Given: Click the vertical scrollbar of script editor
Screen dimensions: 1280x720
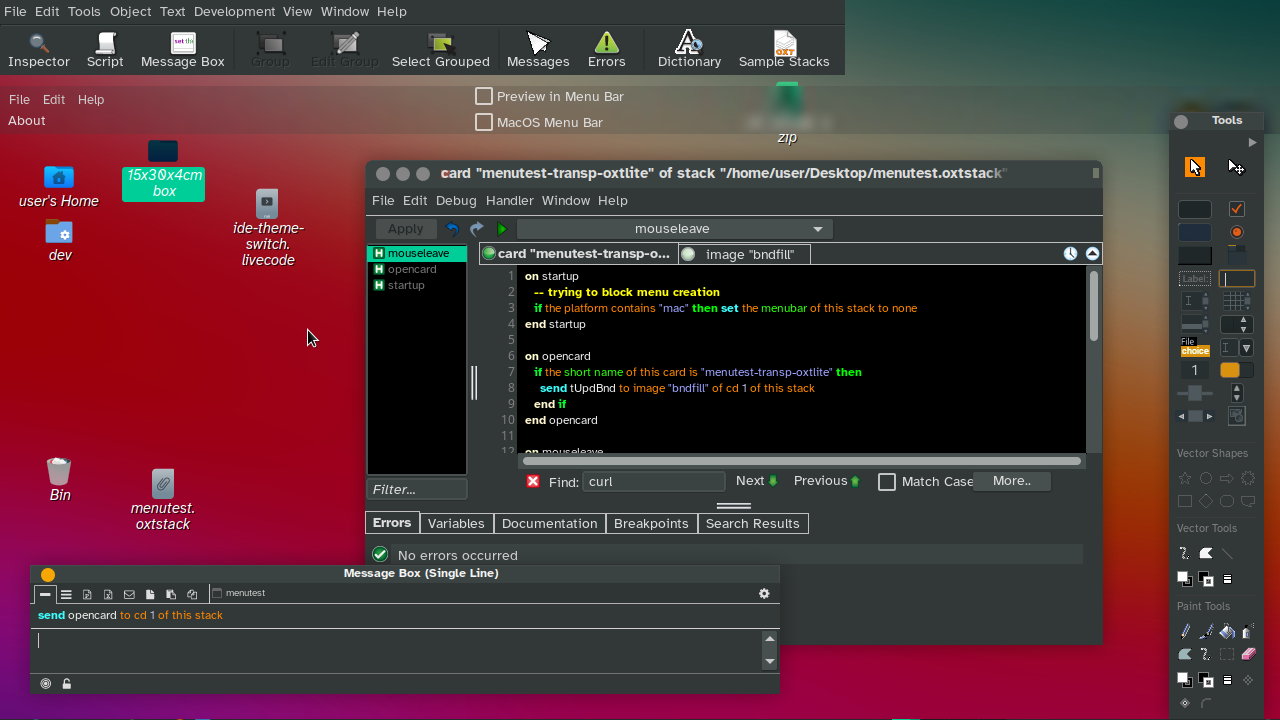Looking at the screenshot, I should (1094, 308).
